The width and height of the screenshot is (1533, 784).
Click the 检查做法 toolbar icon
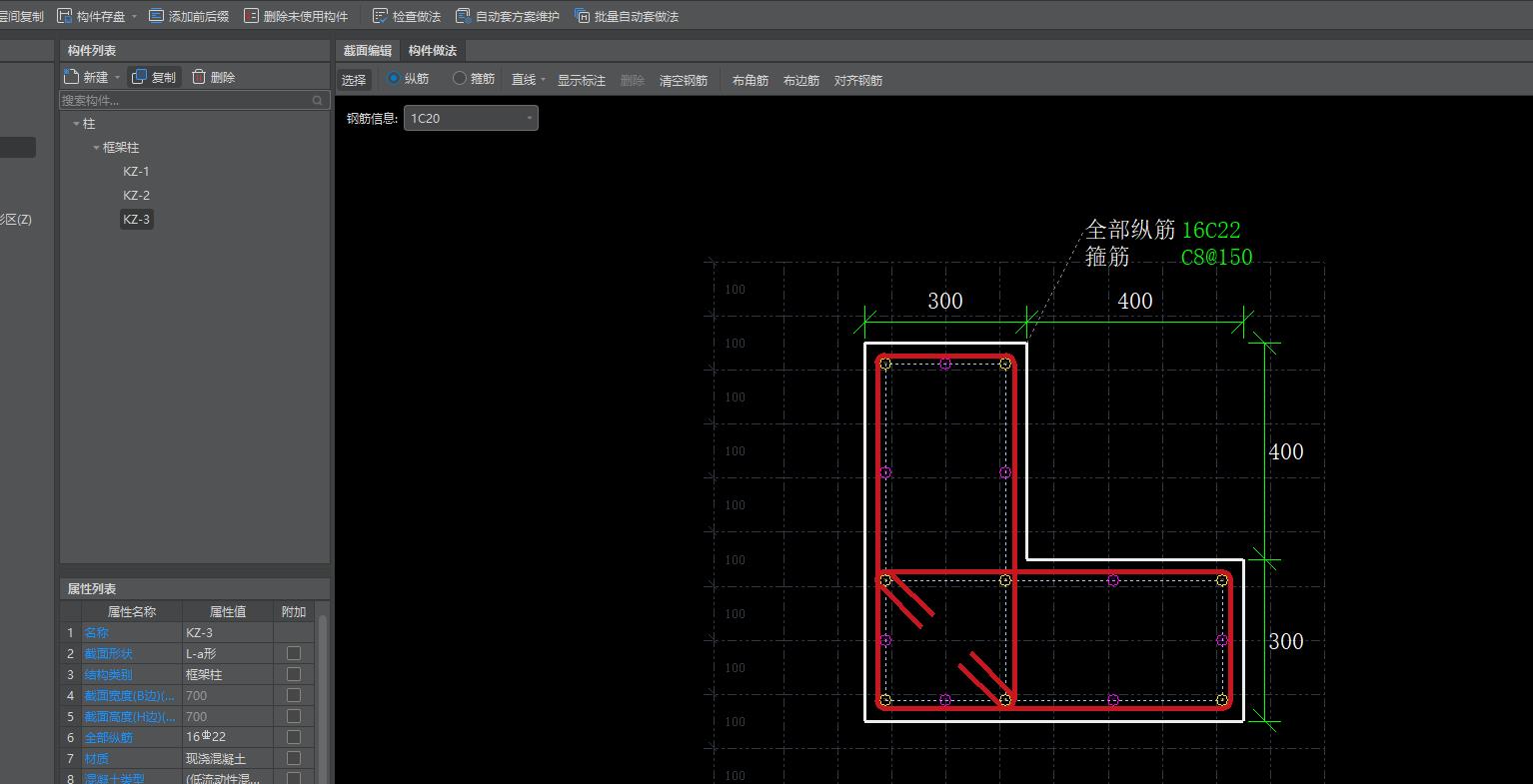pyautogui.click(x=380, y=16)
